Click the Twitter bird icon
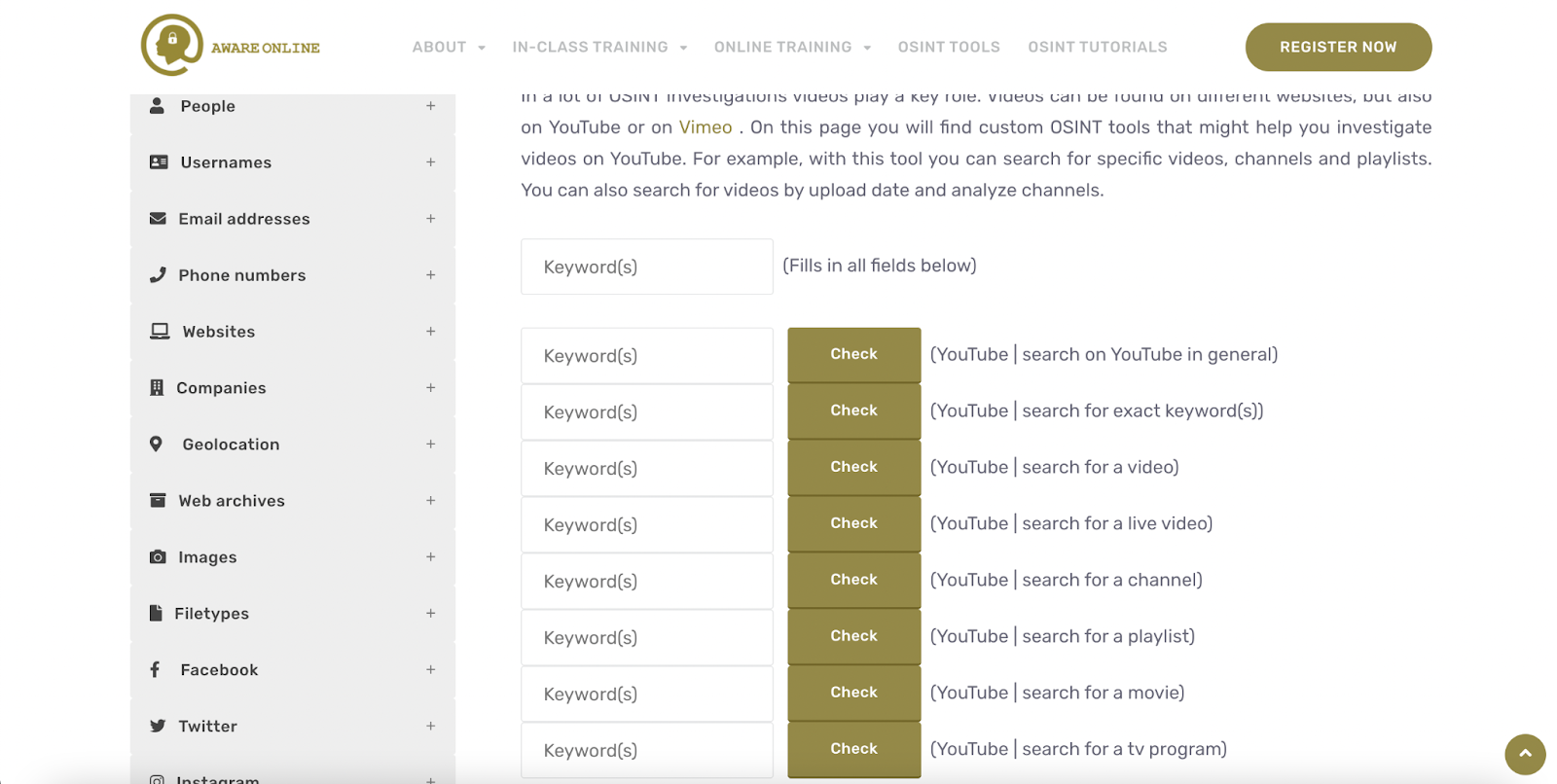The height and width of the screenshot is (784, 1557). click(x=158, y=727)
